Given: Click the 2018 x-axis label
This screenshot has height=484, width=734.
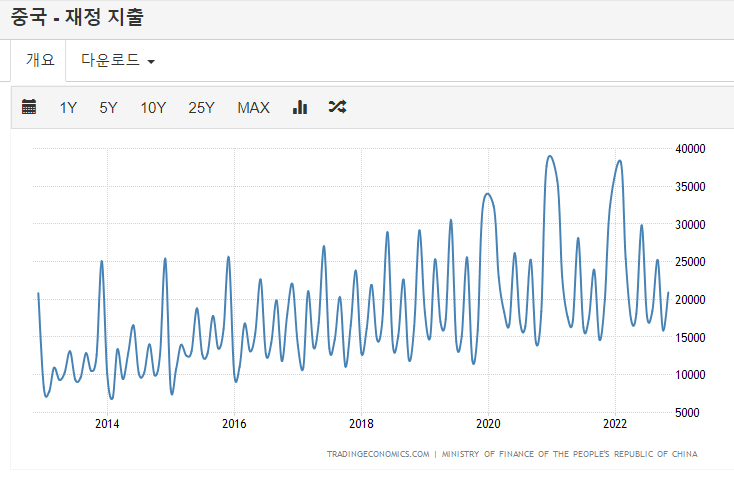Looking at the screenshot, I should [x=361, y=424].
